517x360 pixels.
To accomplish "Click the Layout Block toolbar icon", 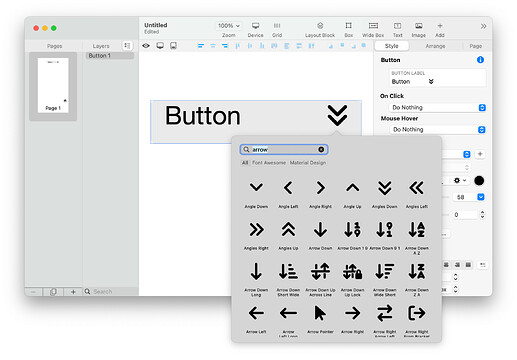I will point(320,26).
